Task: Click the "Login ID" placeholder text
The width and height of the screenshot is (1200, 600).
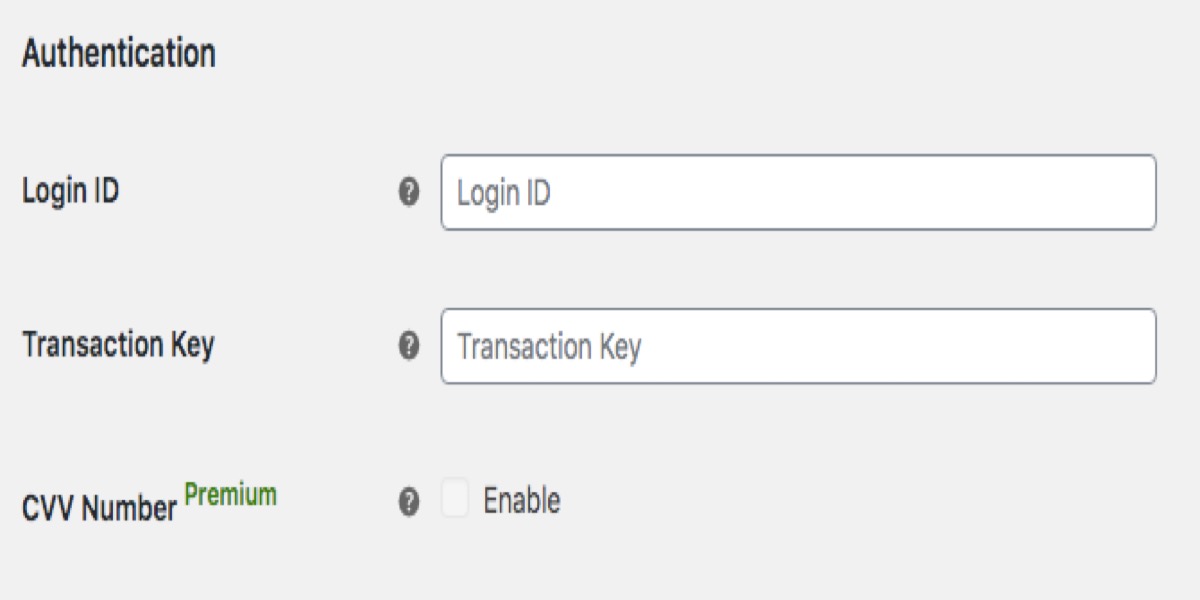Action: coord(504,193)
